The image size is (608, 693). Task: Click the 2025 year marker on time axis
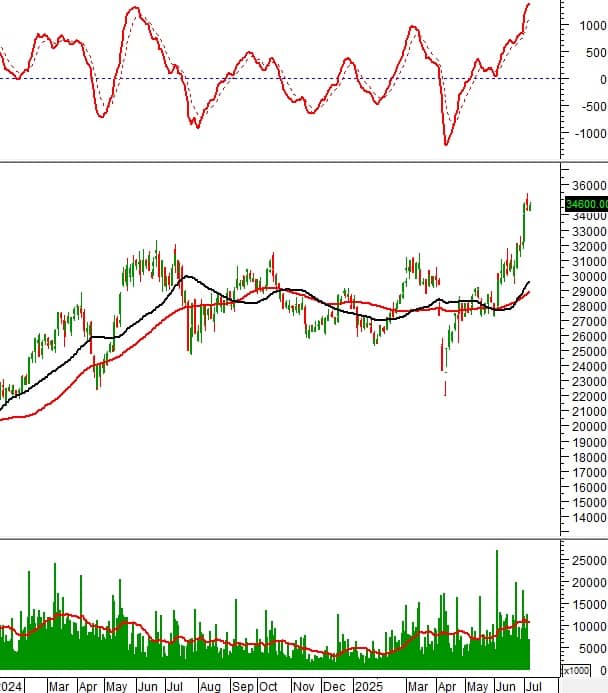(x=369, y=686)
